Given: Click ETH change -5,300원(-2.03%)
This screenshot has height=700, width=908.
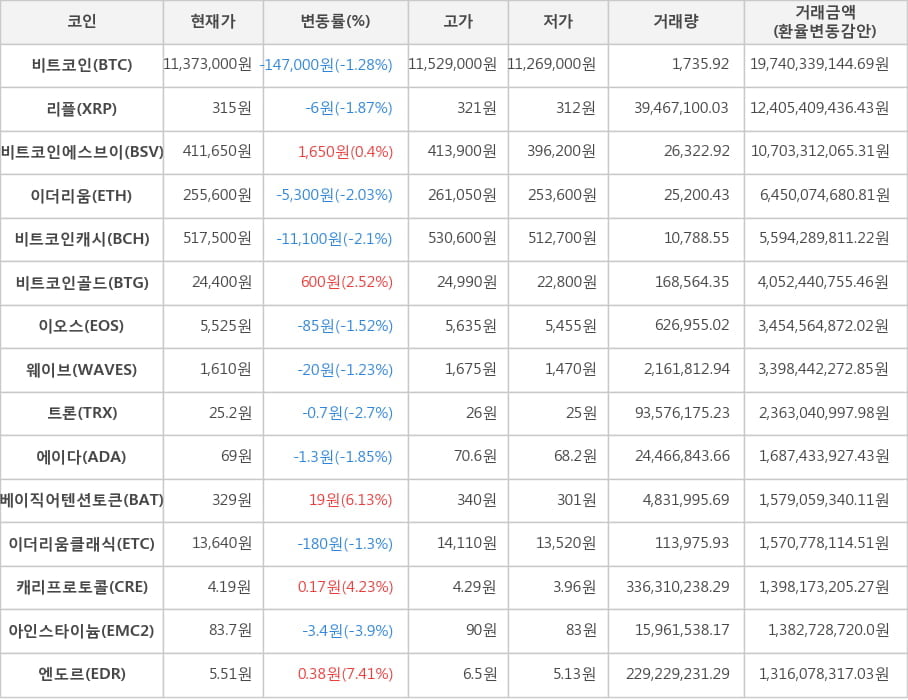Looking at the screenshot, I should click(335, 195).
